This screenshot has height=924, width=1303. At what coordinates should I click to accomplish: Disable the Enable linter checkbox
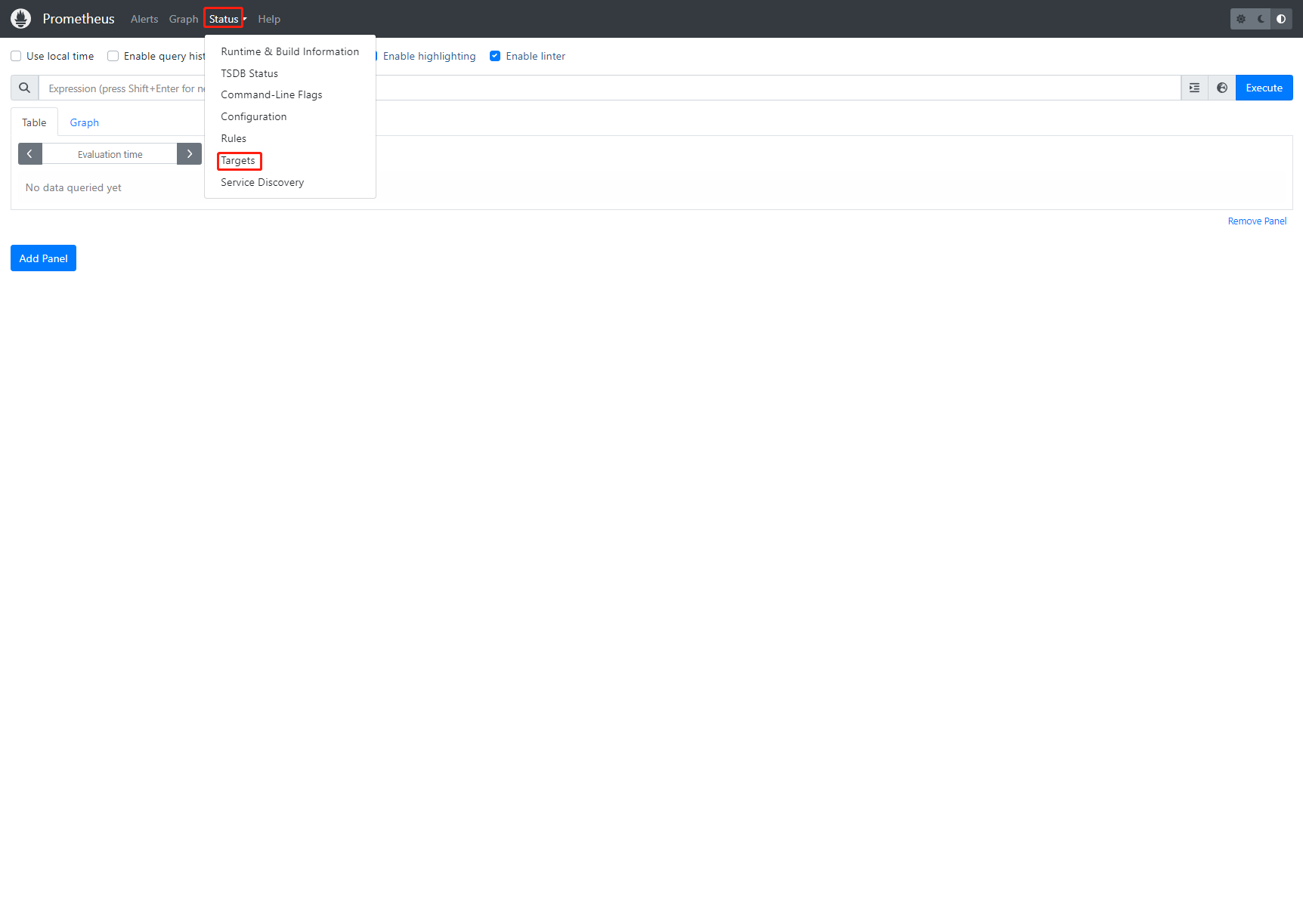495,56
